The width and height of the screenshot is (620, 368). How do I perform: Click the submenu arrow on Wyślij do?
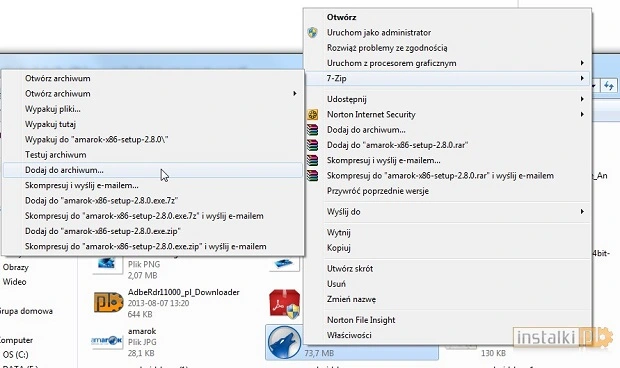[x=582, y=211]
